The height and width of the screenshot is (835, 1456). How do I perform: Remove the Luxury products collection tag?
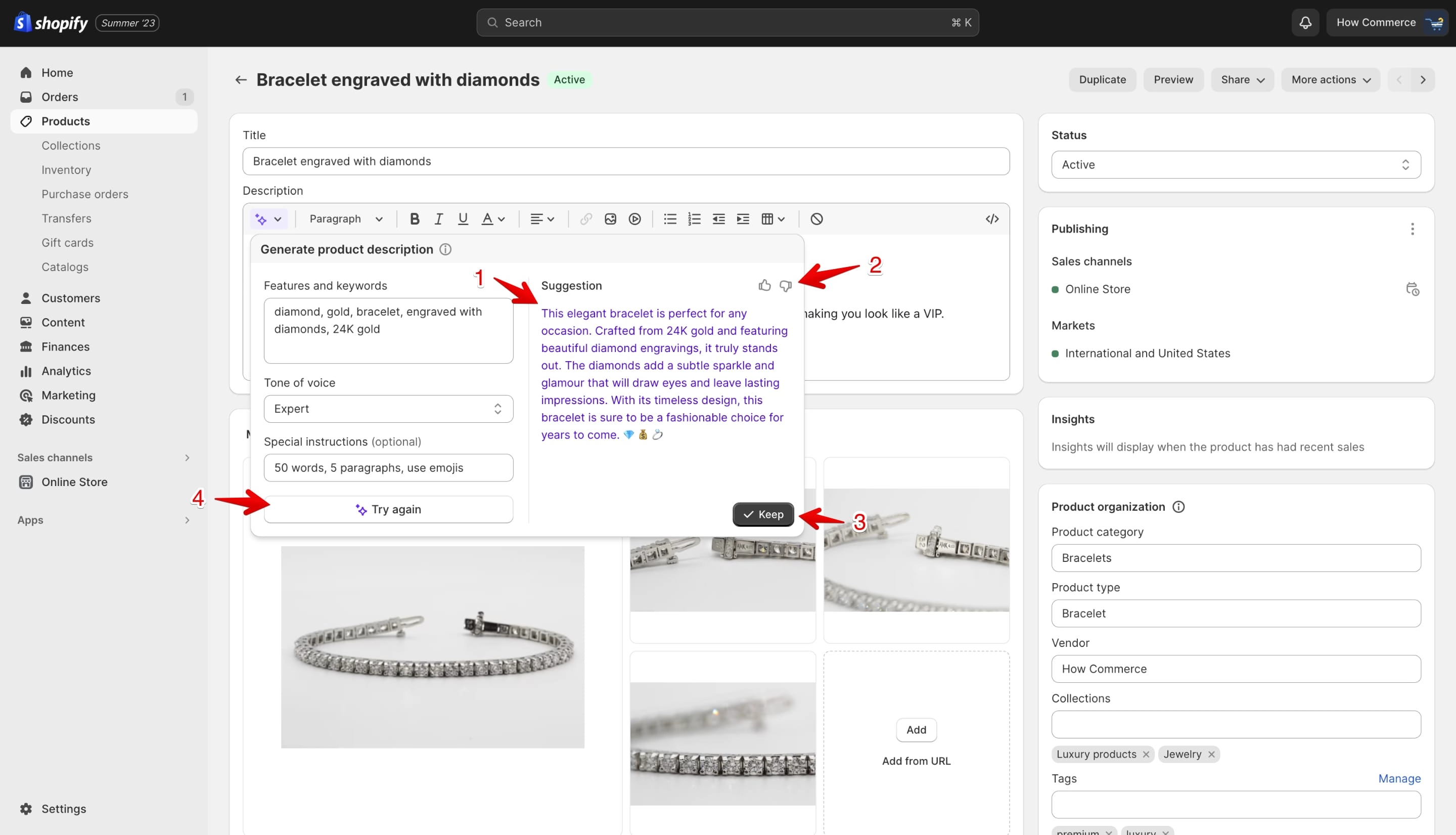1145,754
